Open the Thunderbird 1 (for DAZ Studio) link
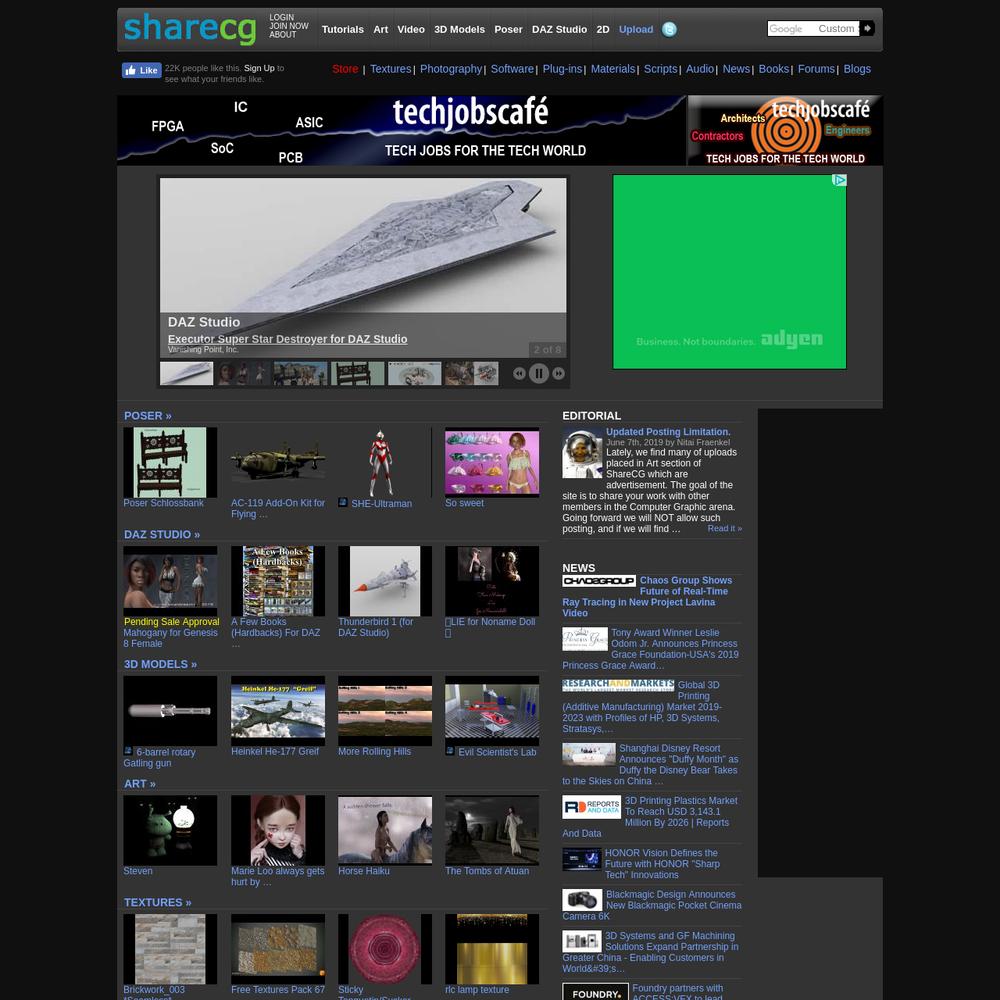 coord(376,628)
